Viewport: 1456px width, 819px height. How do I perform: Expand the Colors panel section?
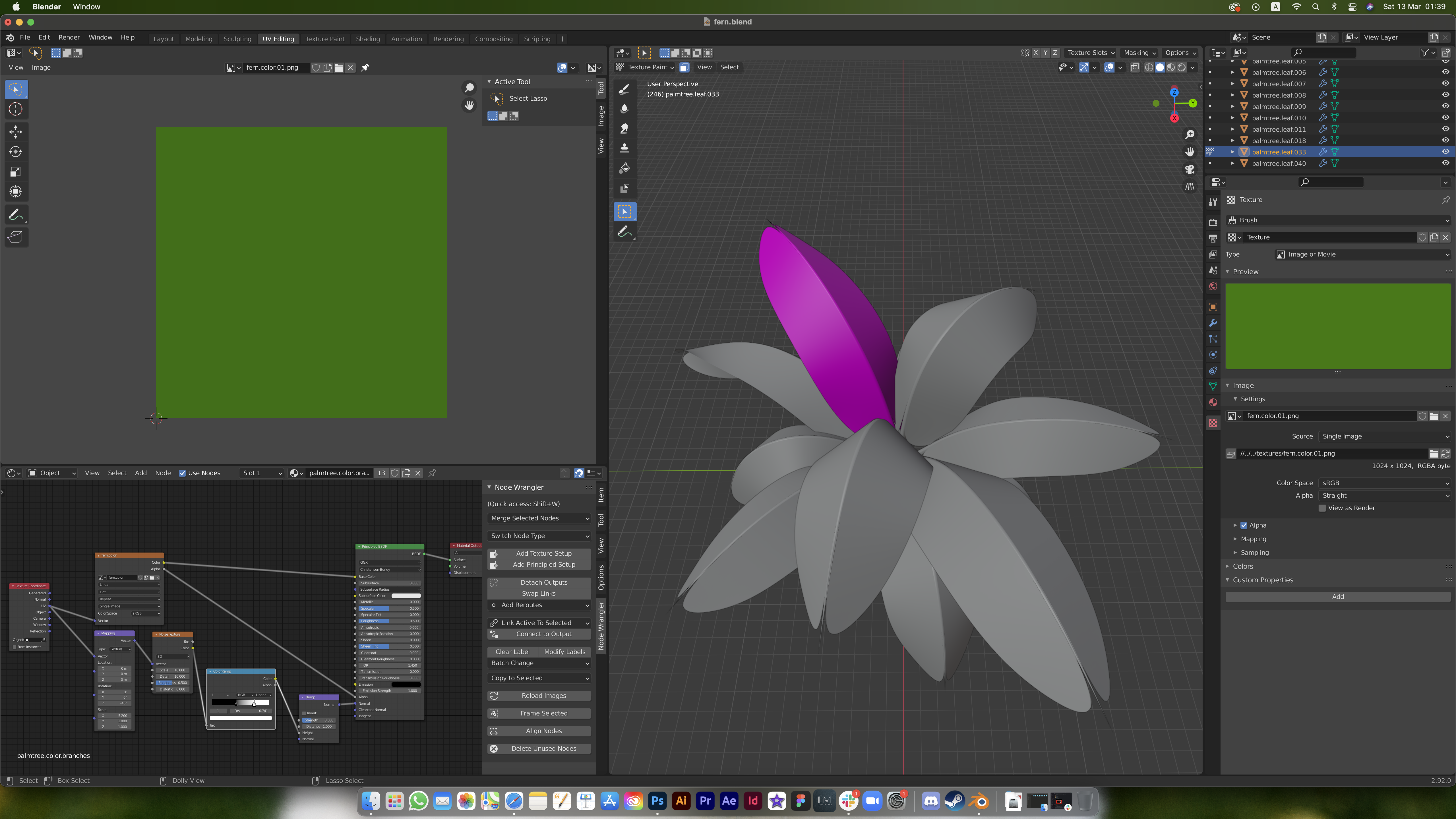[1243, 566]
